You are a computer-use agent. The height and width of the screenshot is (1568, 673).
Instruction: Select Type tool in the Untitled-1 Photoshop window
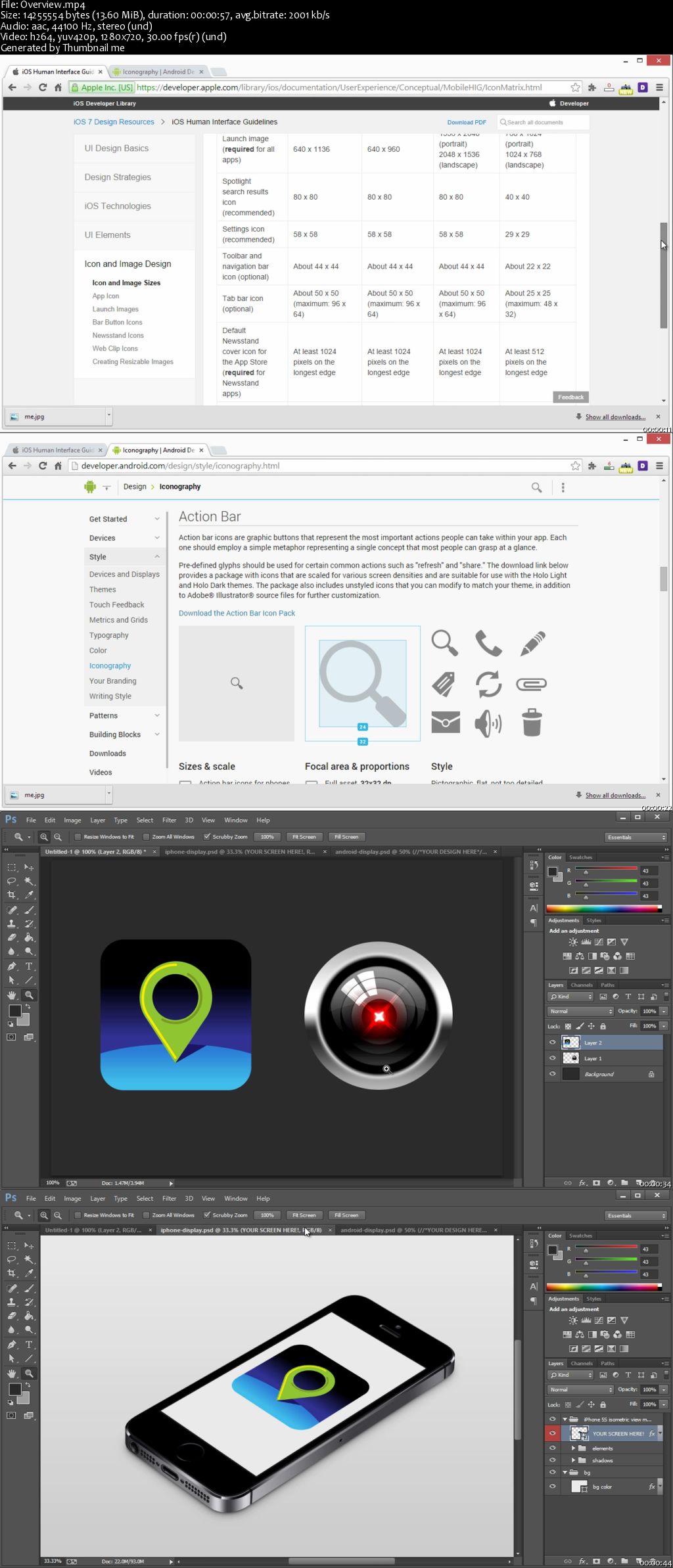(29, 966)
